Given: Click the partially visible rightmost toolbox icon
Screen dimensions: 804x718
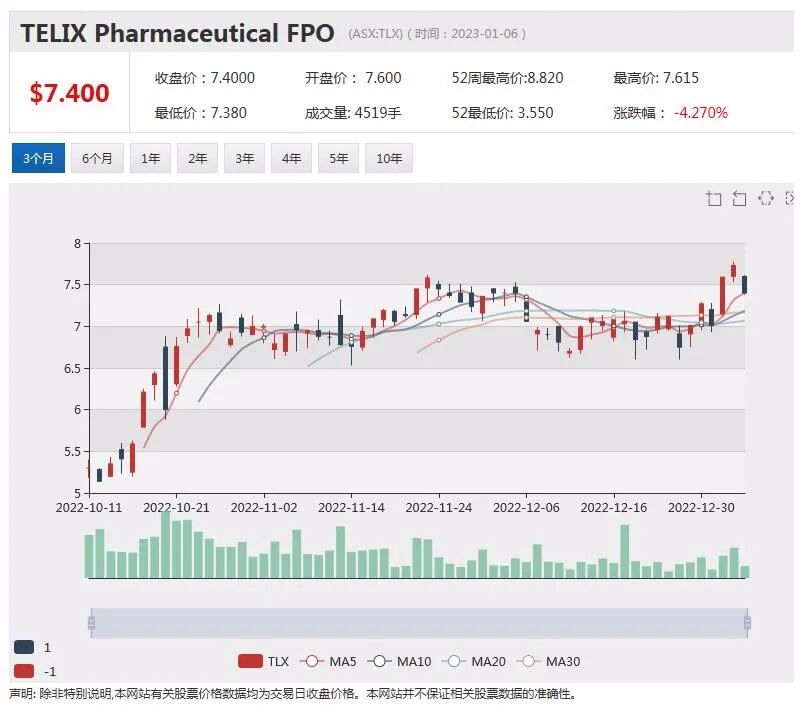Looking at the screenshot, I should [x=790, y=198].
